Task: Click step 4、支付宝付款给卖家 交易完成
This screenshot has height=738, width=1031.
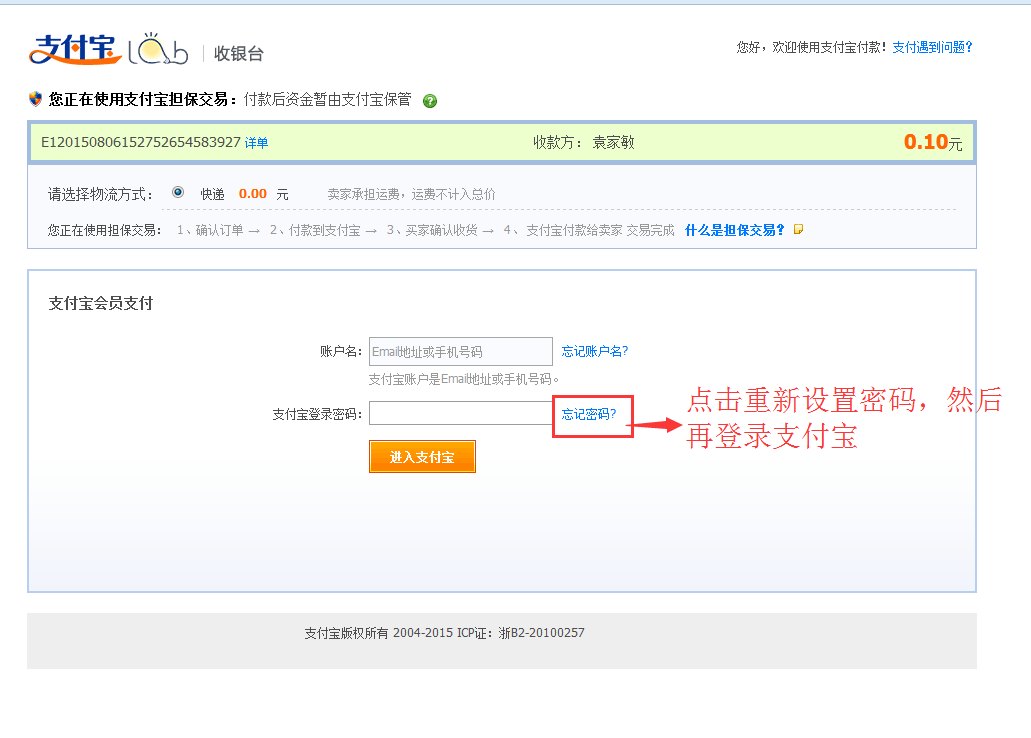Action: pyautogui.click(x=589, y=230)
